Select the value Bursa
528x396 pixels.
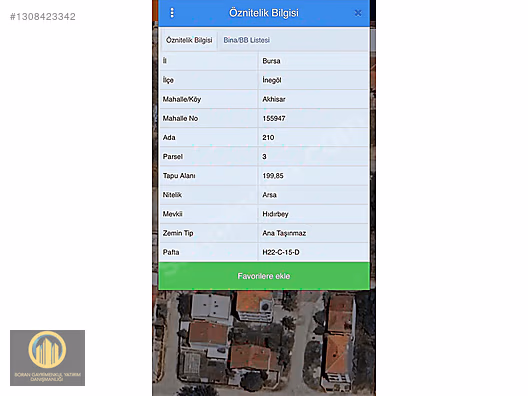271,61
